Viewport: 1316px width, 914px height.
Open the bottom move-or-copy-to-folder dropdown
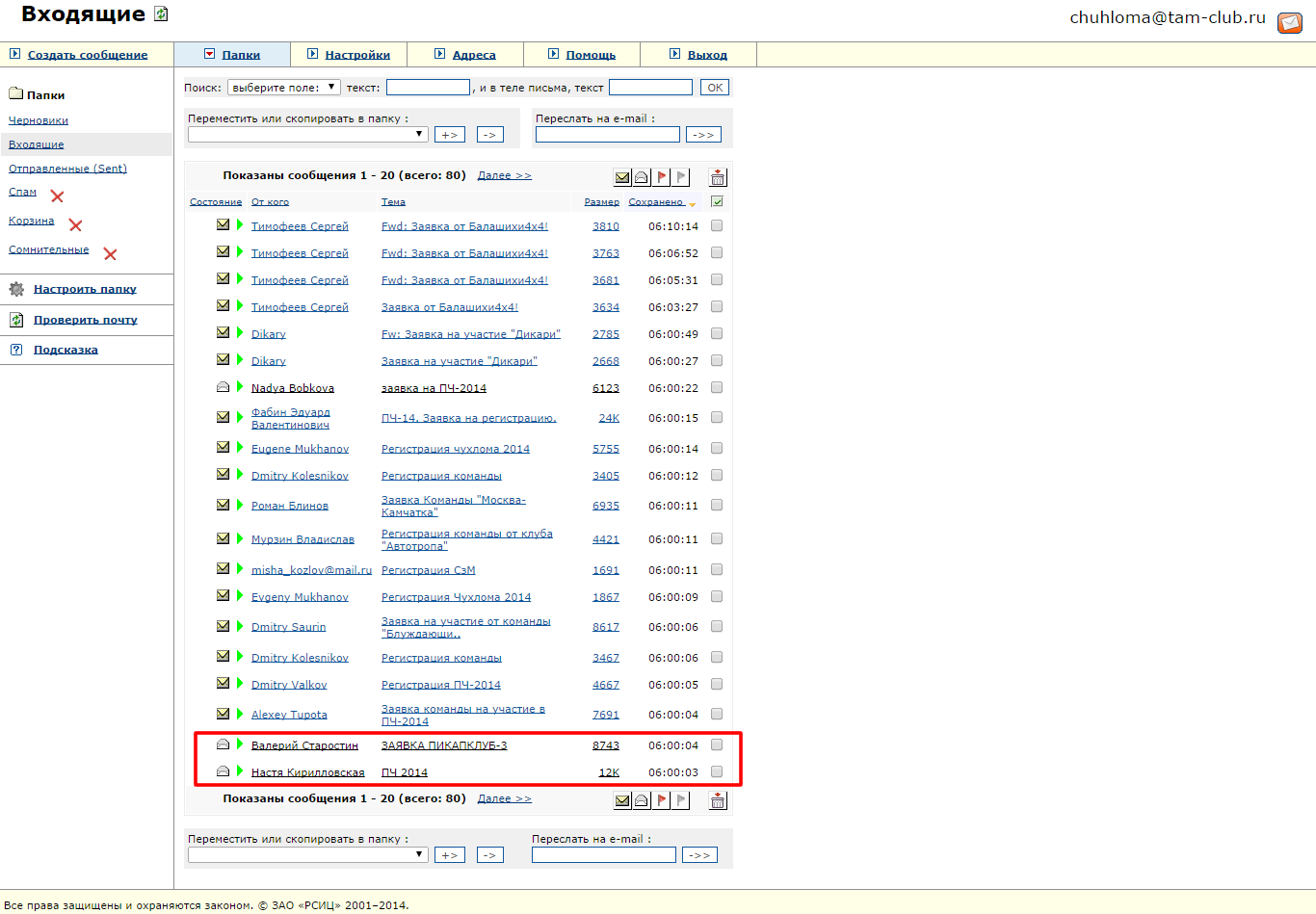pyautogui.click(x=308, y=855)
